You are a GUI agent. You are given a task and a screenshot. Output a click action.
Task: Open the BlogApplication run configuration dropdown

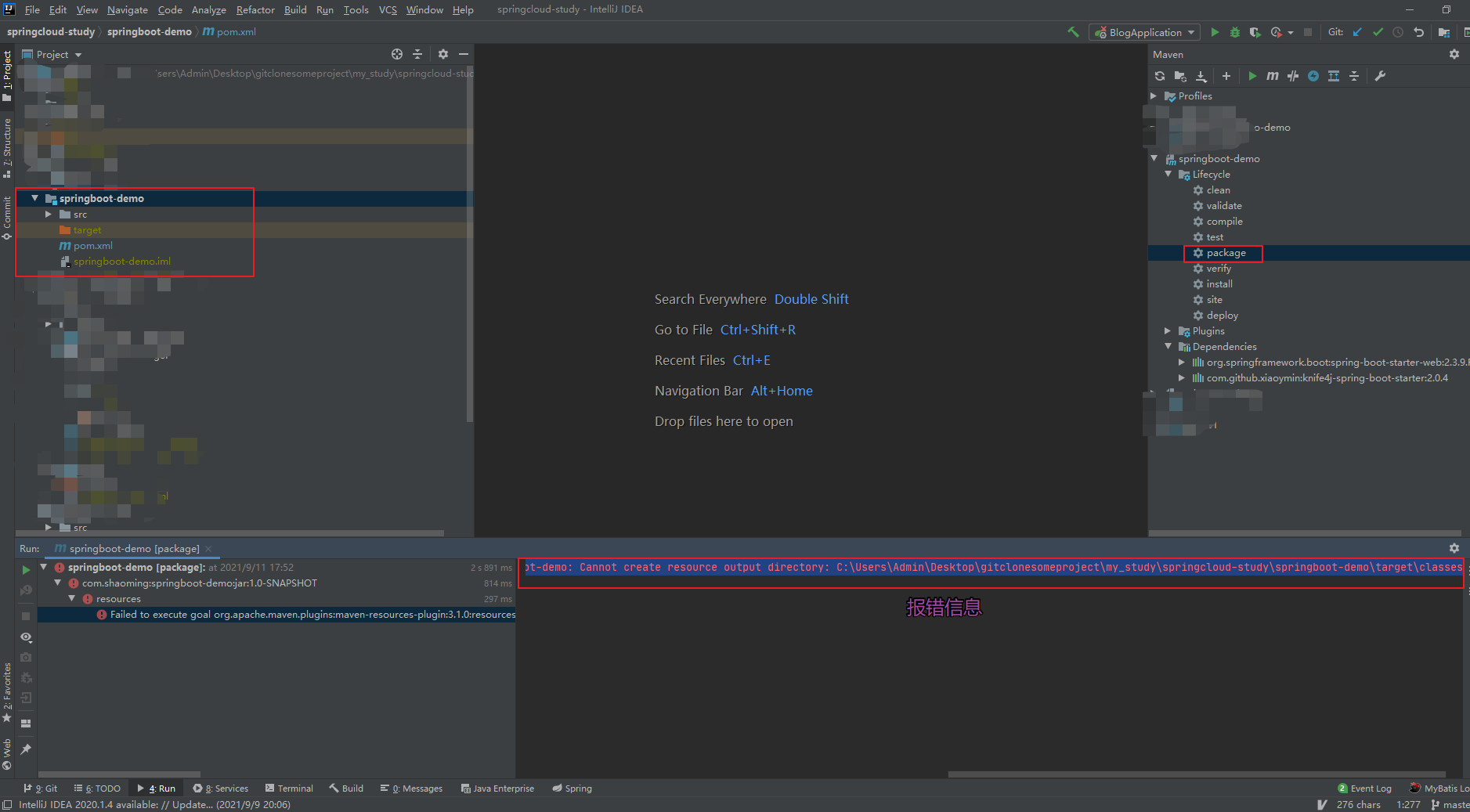(x=1144, y=32)
